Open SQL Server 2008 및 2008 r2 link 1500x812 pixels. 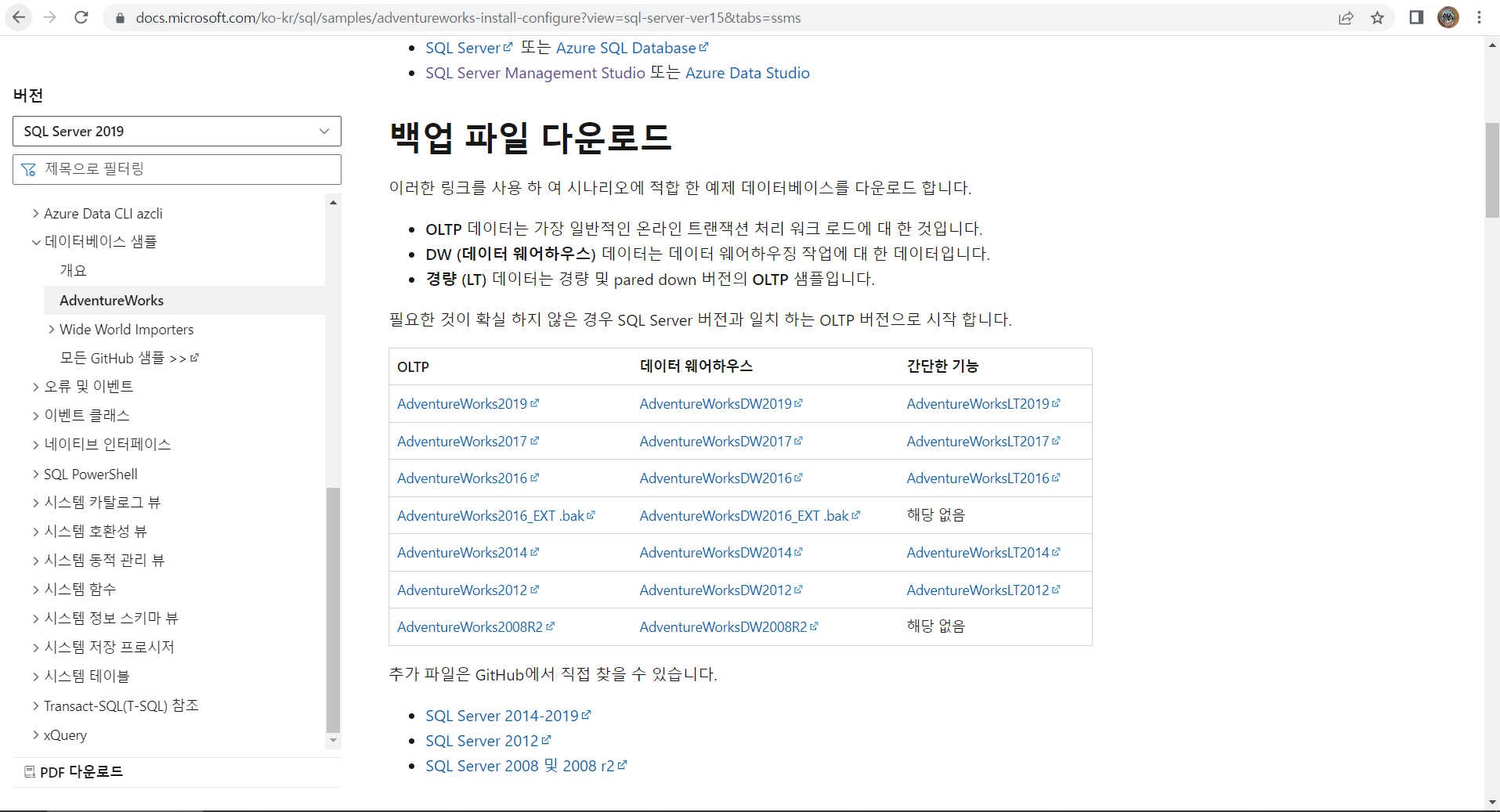pyautogui.click(x=526, y=766)
